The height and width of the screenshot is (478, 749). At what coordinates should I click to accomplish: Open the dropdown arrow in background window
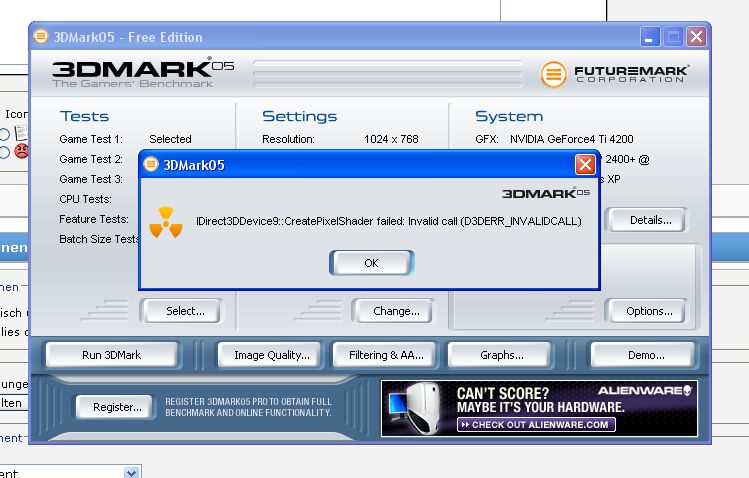pos(131,472)
